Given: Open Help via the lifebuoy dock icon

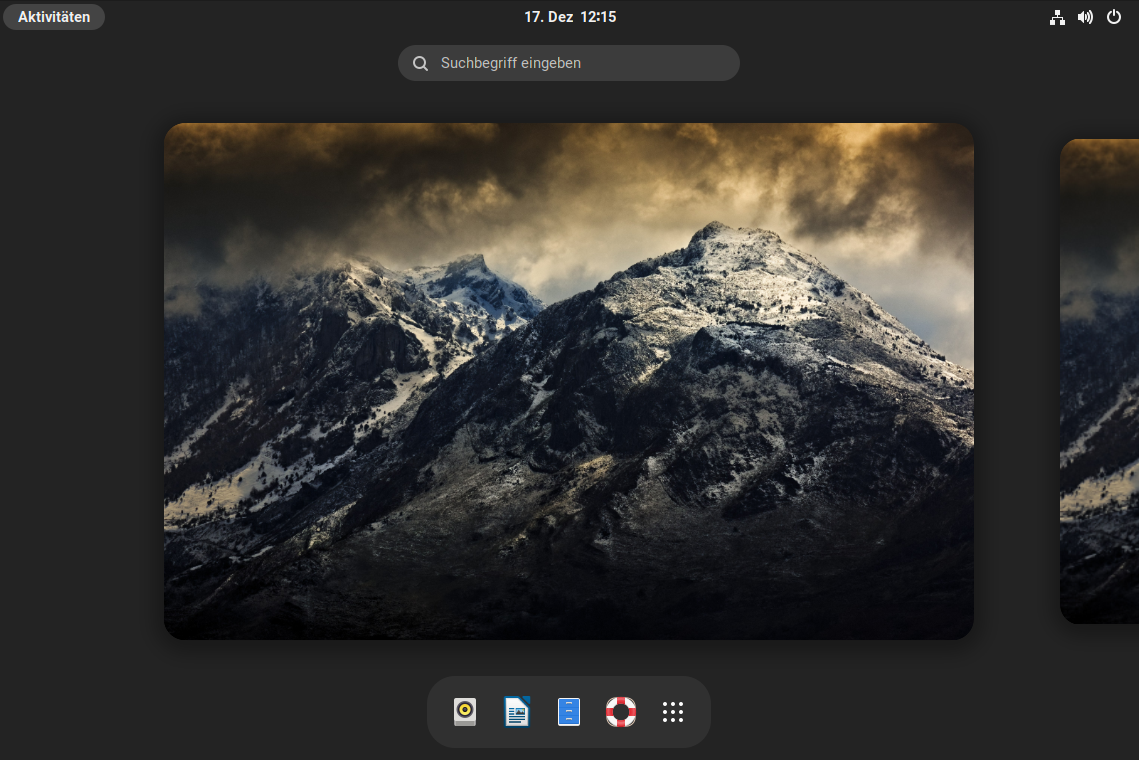Looking at the screenshot, I should [x=620, y=712].
